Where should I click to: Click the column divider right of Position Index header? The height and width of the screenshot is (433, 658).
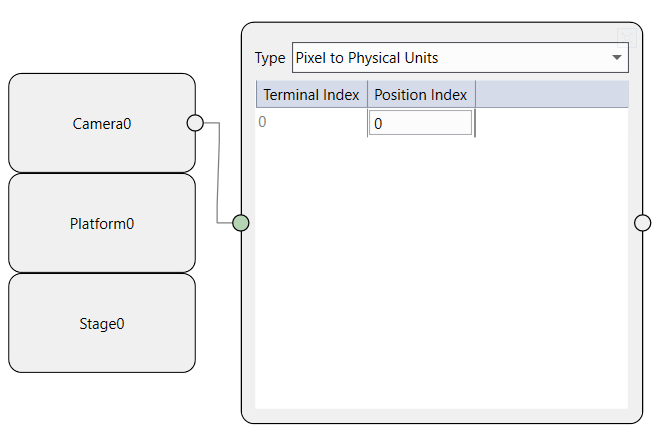coord(475,95)
